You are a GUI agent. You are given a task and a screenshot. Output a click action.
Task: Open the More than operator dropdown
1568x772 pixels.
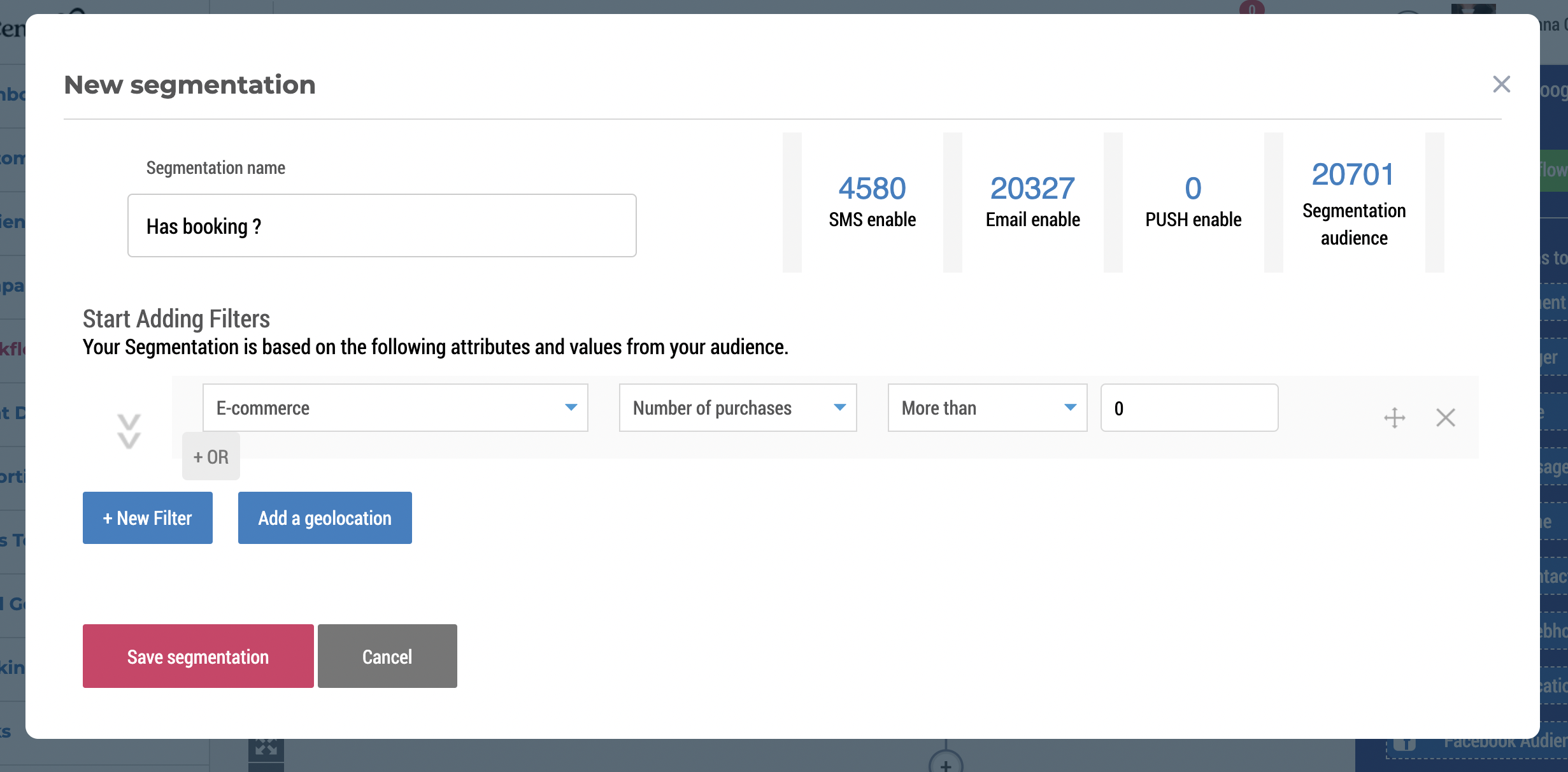tap(988, 408)
